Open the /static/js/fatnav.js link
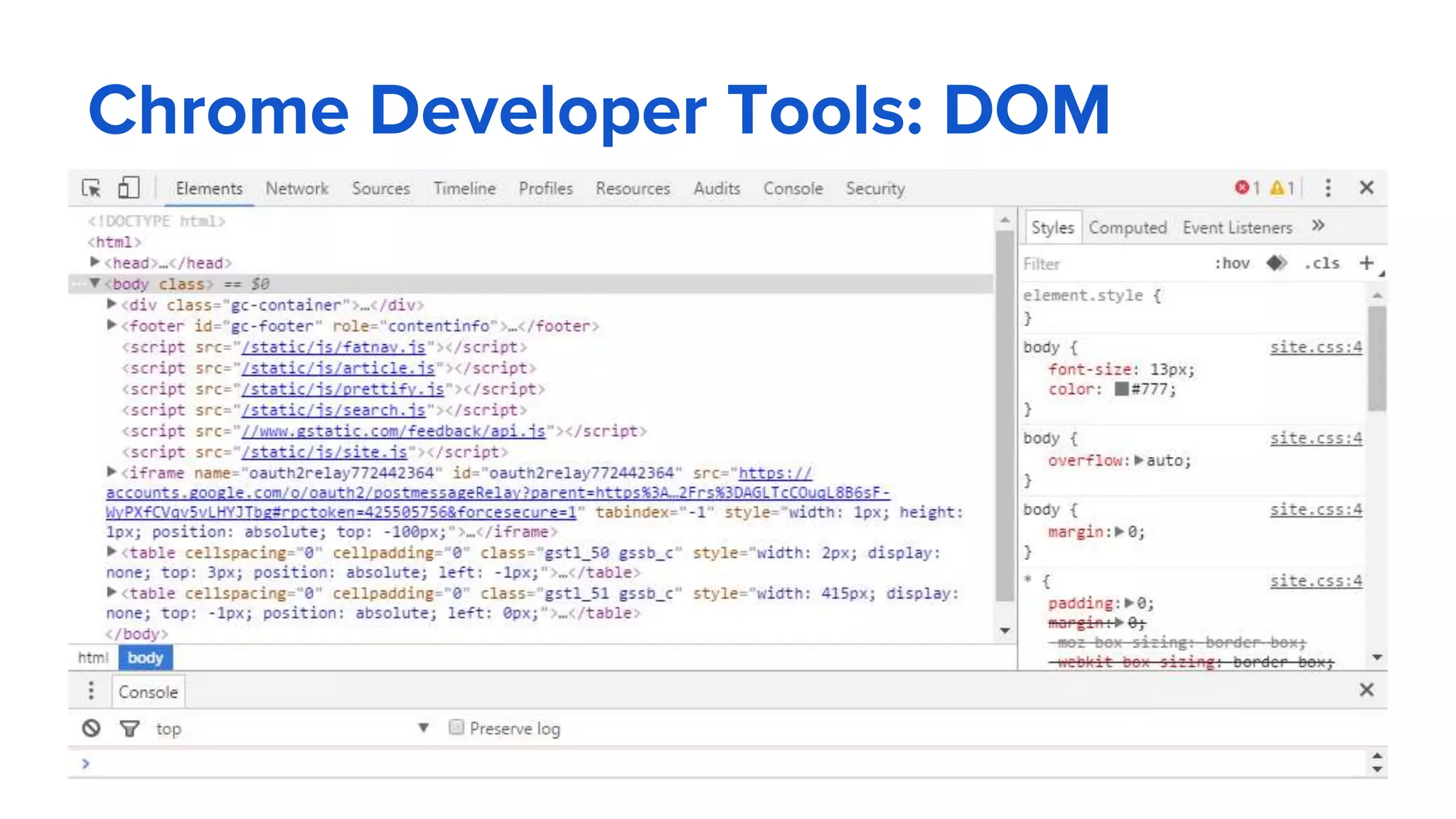The width and height of the screenshot is (1456, 819). pyautogui.click(x=333, y=348)
